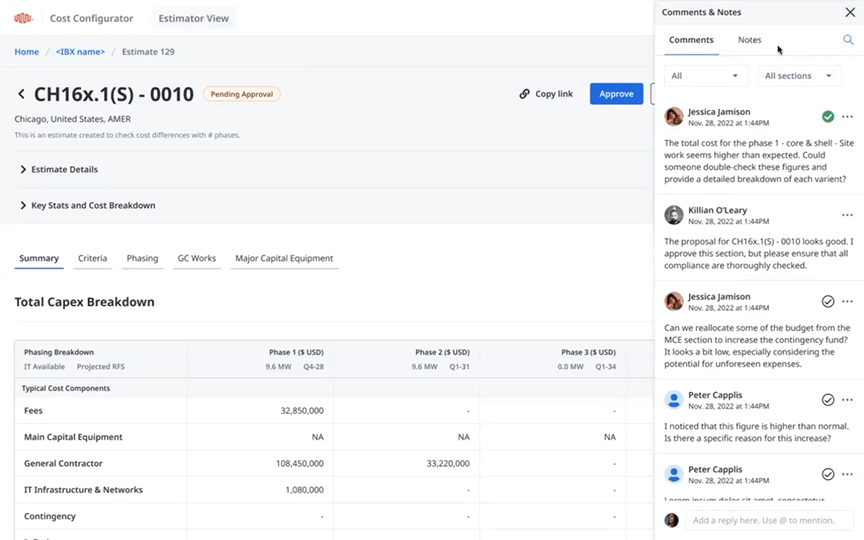Open more options on Peter Capplis's last comment
Viewport: 864px width, 540px height.
point(847,474)
